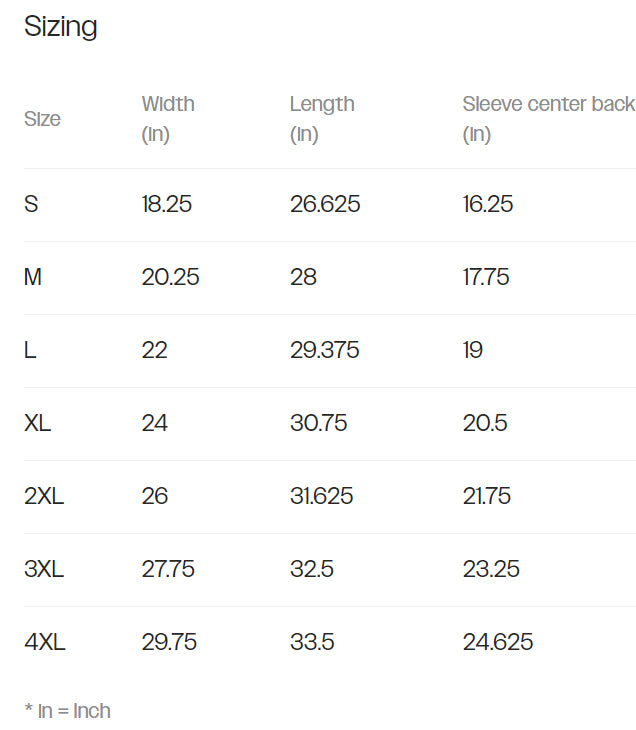This screenshot has width=636, height=730.
Task: Click the Sizing heading
Action: click(60, 27)
